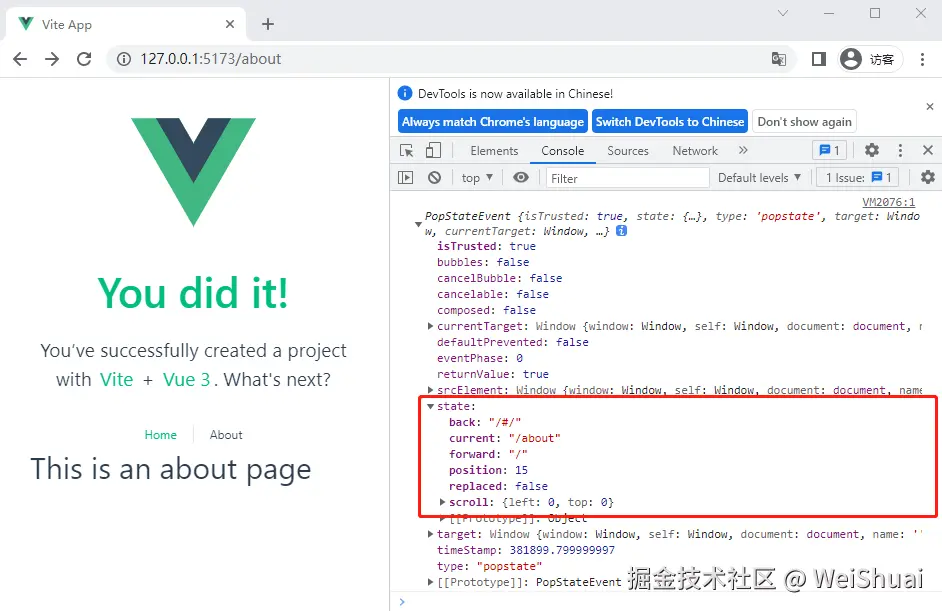The width and height of the screenshot is (942, 611).
Task: Collapse the state property
Action: [x=430, y=406]
